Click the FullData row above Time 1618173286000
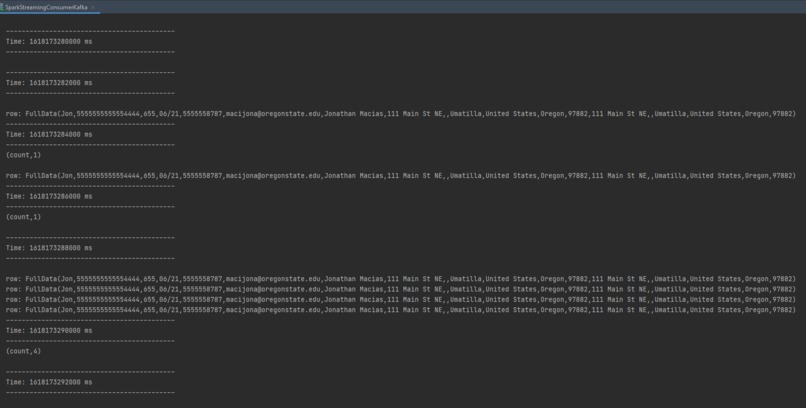The height and width of the screenshot is (408, 806). point(401,176)
